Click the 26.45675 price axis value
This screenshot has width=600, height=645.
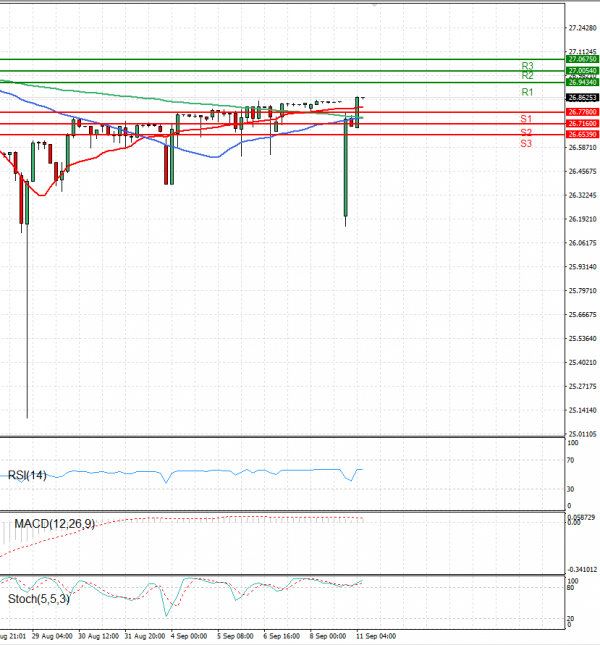[x=582, y=171]
